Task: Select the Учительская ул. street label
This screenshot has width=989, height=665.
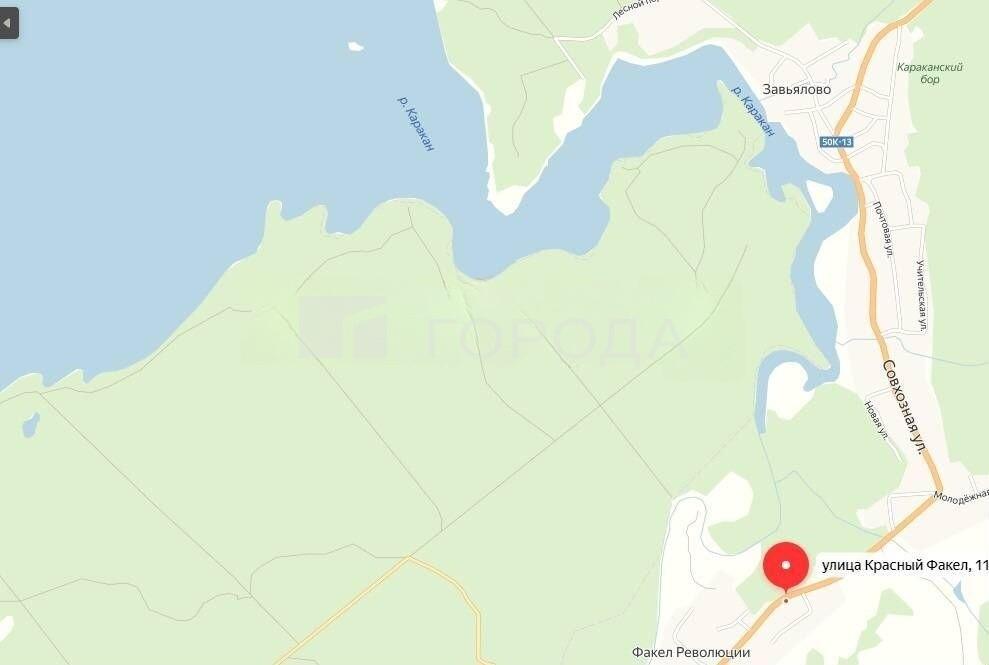Action: tap(922, 295)
